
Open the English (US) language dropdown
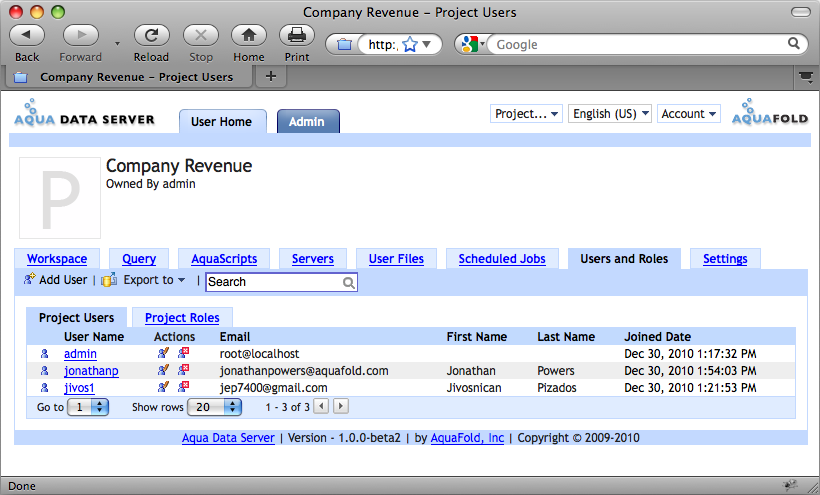(610, 113)
